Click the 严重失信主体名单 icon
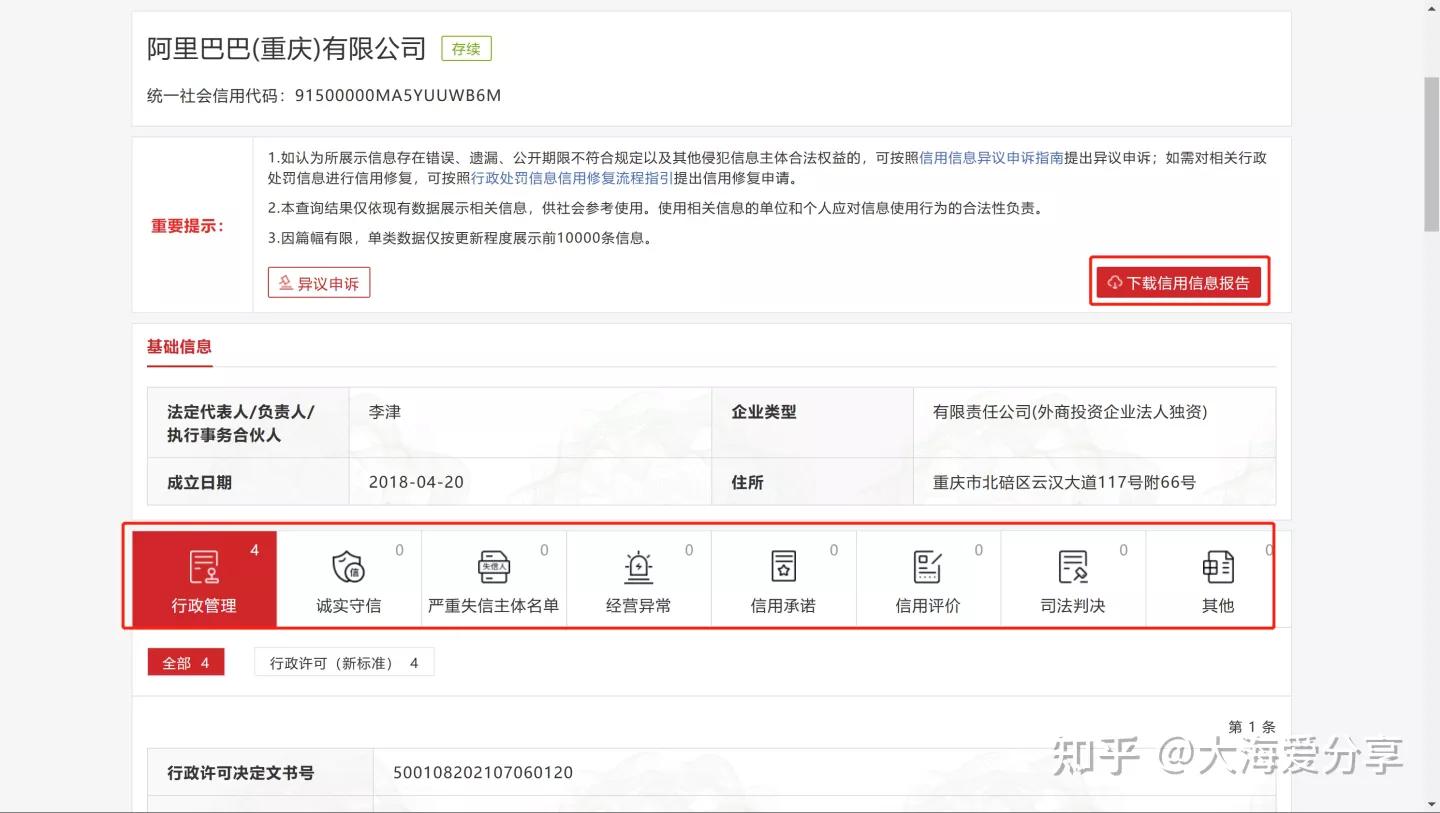 pos(493,566)
